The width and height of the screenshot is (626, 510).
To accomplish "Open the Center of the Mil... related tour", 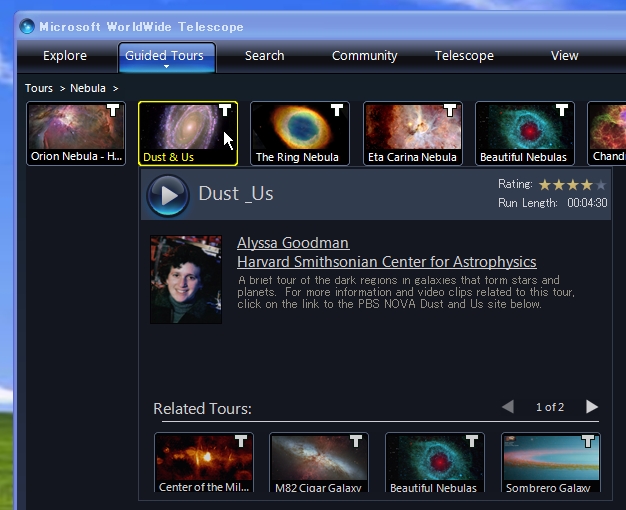I will click(204, 462).
